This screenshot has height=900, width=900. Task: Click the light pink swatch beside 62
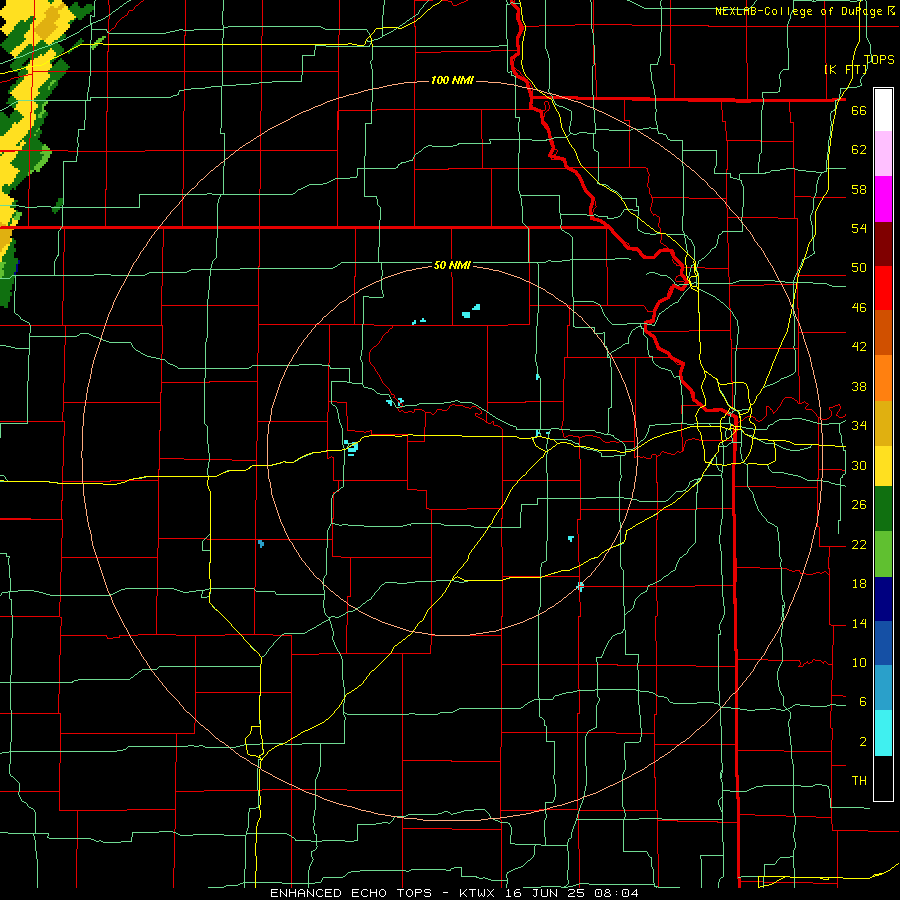click(883, 153)
